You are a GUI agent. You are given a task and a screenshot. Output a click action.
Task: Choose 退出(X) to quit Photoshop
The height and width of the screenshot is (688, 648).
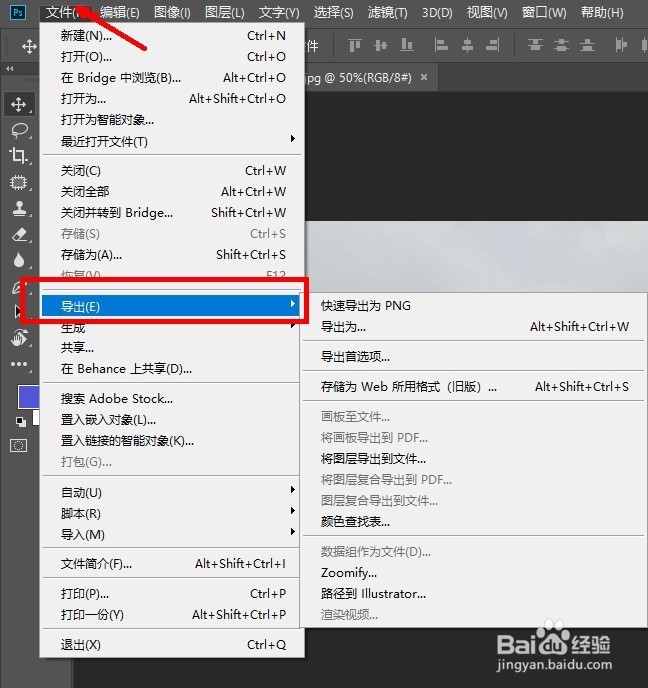(x=173, y=645)
